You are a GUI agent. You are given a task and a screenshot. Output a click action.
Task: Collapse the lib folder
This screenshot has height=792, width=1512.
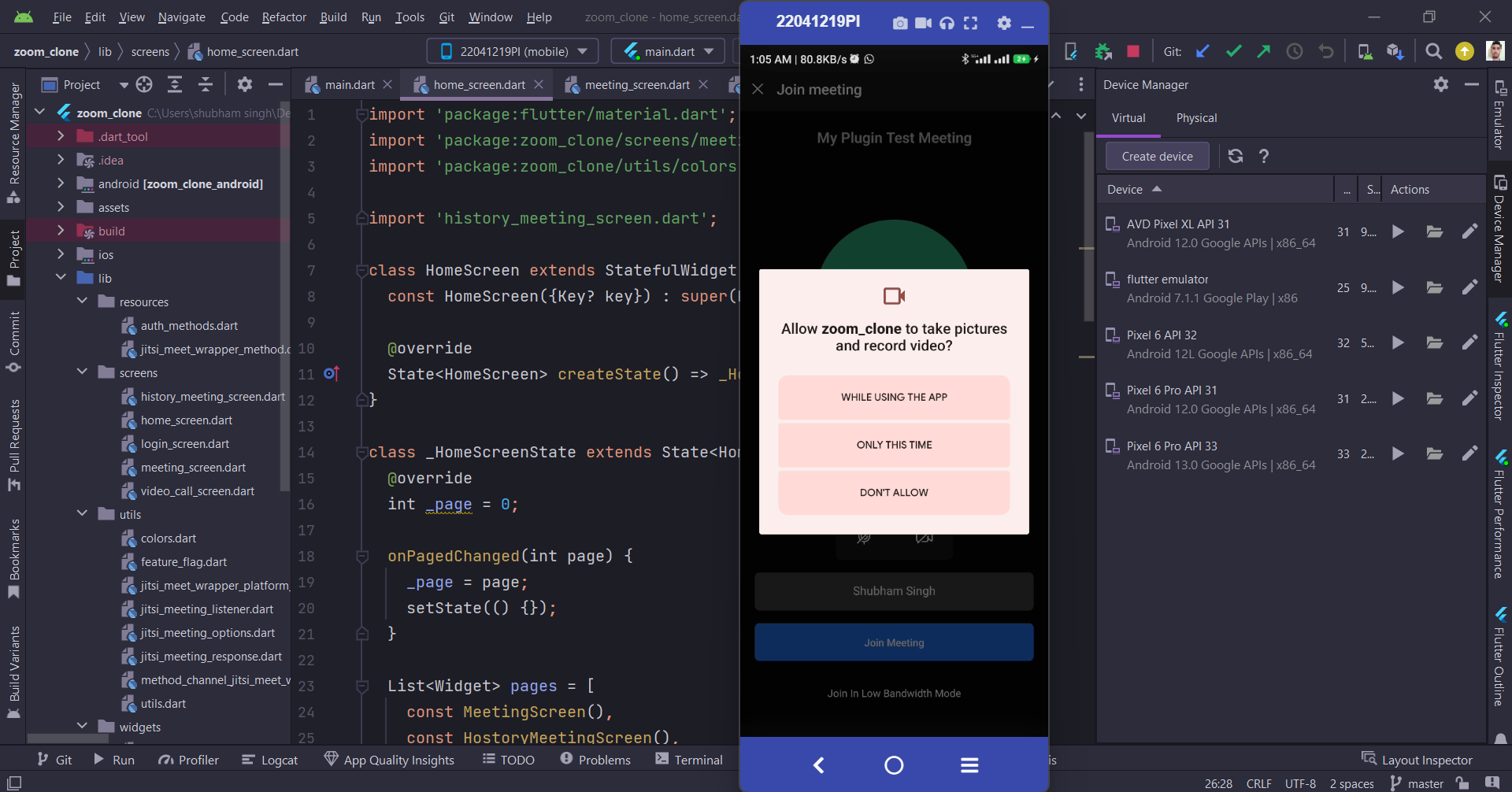tap(61, 278)
